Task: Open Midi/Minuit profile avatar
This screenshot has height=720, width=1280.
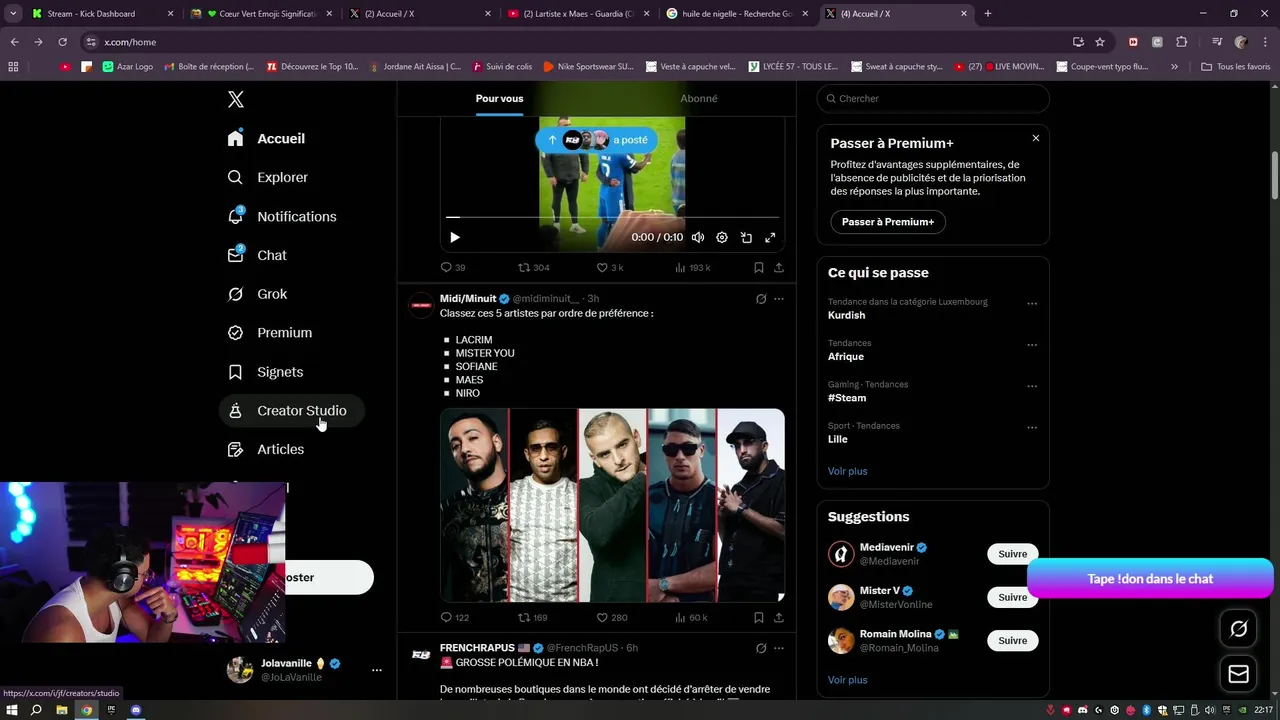Action: point(422,304)
